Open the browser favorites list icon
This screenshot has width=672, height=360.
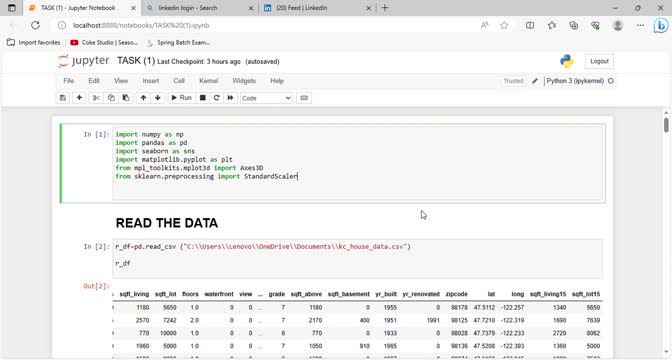pos(552,25)
